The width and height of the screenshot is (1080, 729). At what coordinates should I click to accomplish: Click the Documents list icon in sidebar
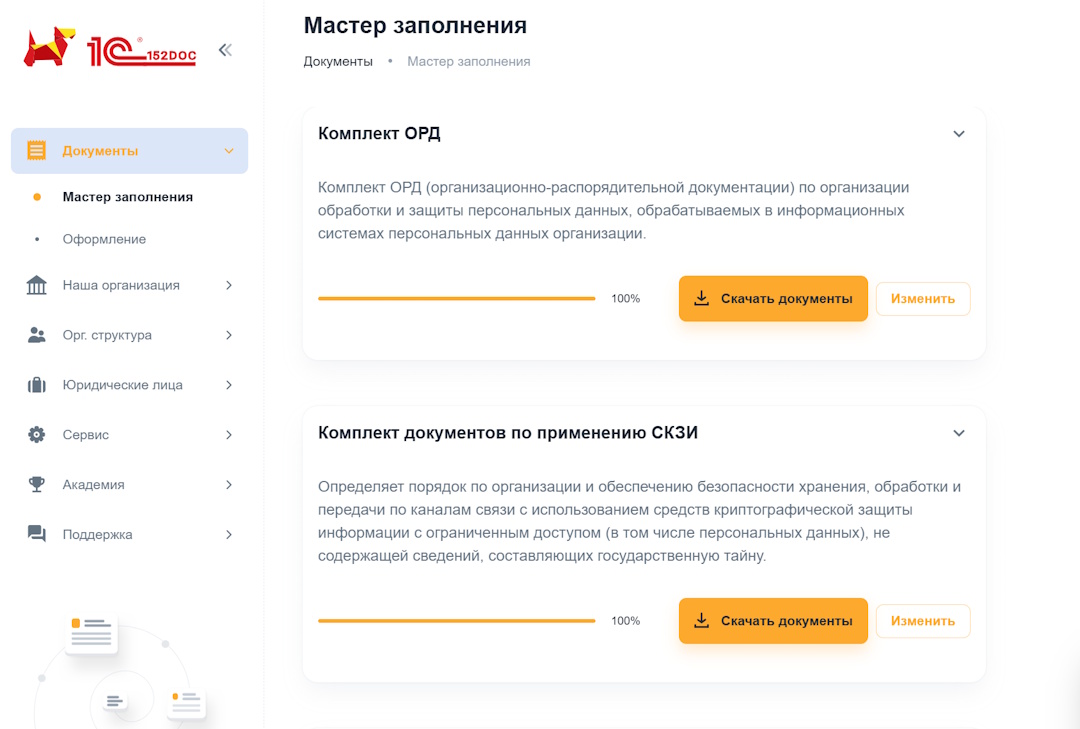coord(37,151)
